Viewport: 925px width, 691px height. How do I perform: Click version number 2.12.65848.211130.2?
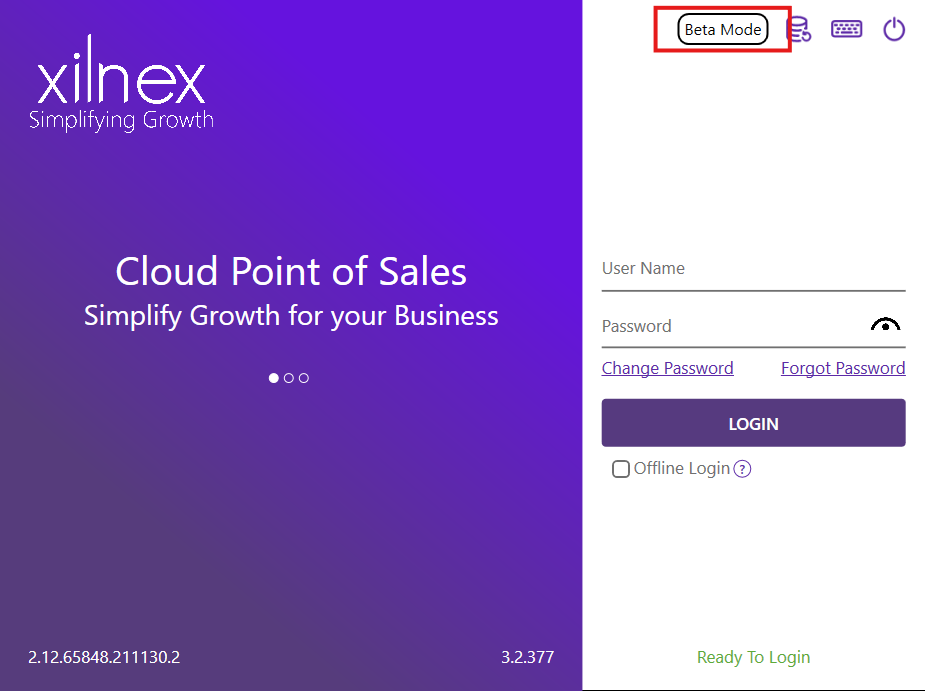pos(104,657)
